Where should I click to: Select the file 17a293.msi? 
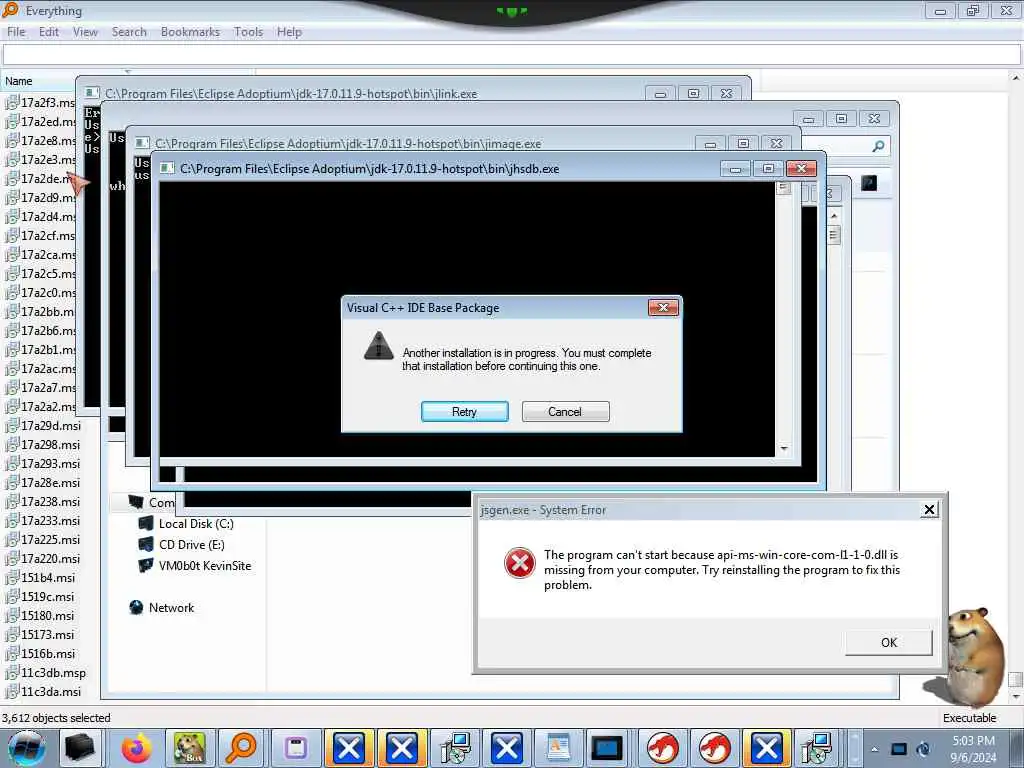[50, 464]
